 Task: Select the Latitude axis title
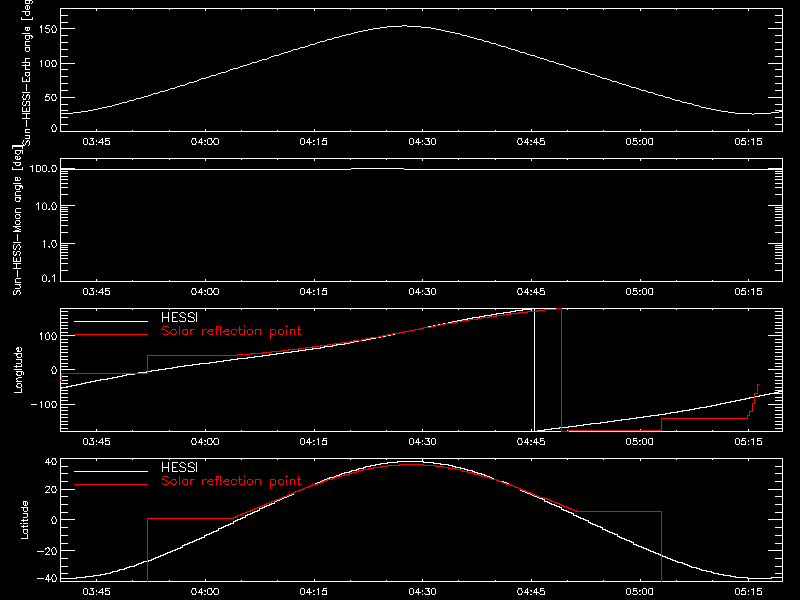pyautogui.click(x=24, y=520)
